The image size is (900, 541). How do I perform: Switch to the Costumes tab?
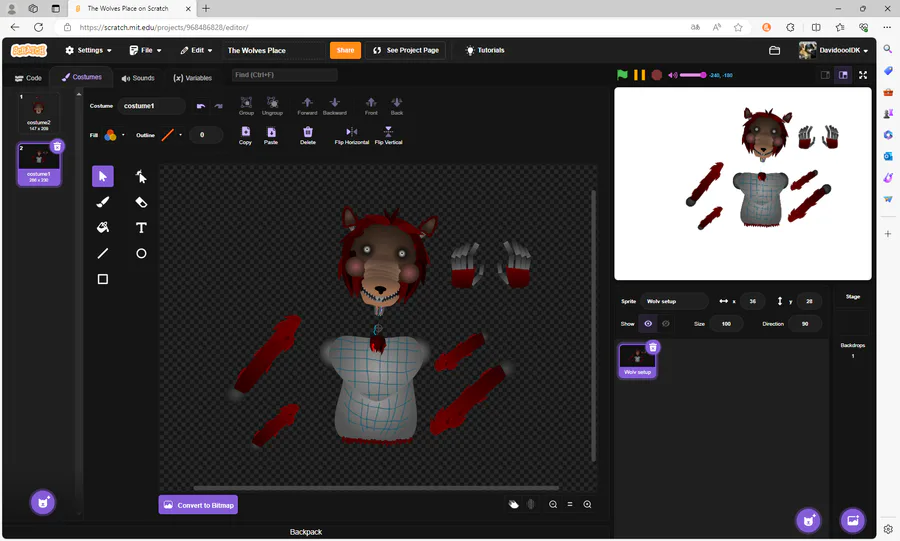[x=82, y=77]
